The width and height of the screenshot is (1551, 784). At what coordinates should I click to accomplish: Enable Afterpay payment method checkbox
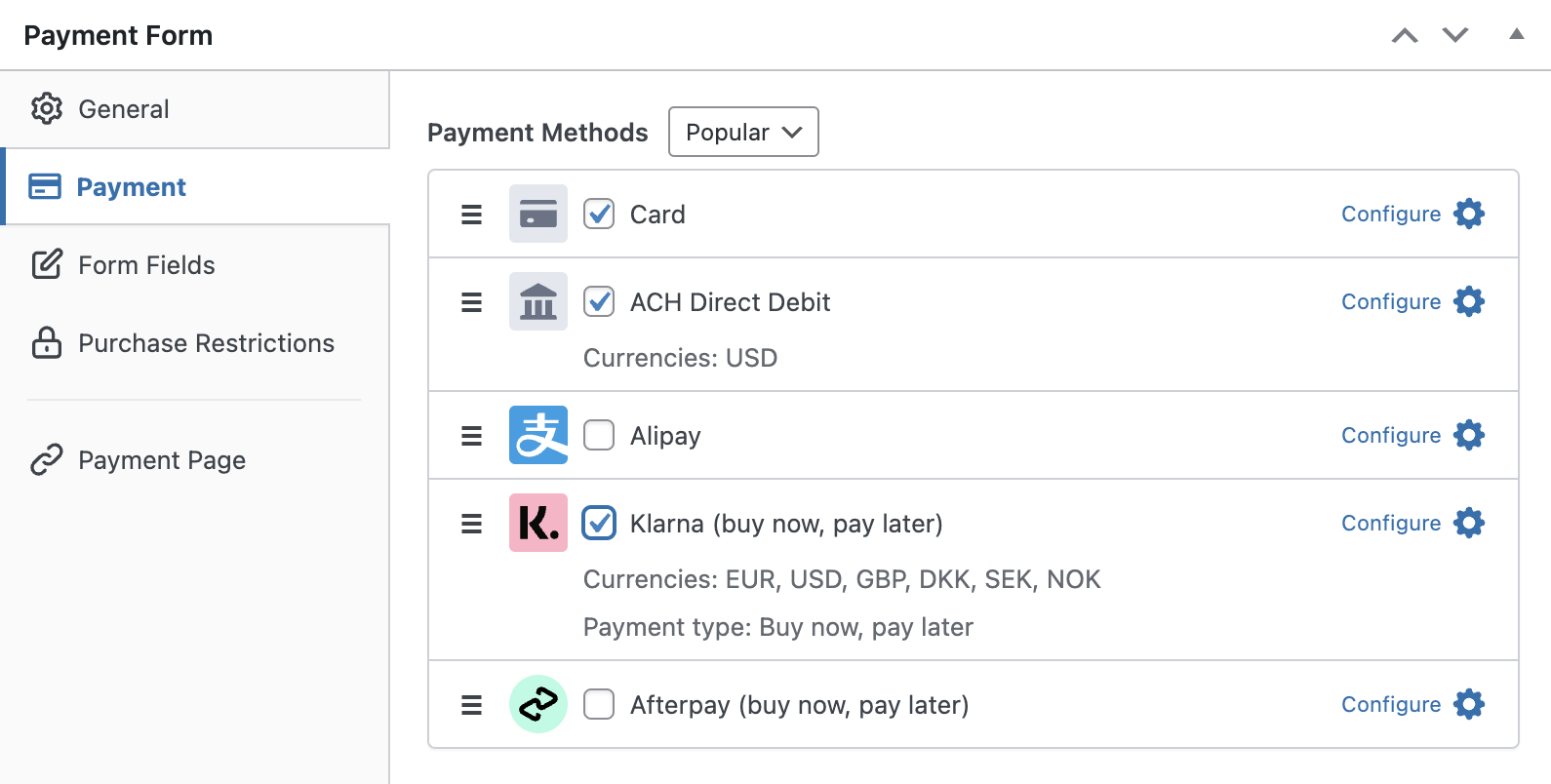[x=599, y=704]
